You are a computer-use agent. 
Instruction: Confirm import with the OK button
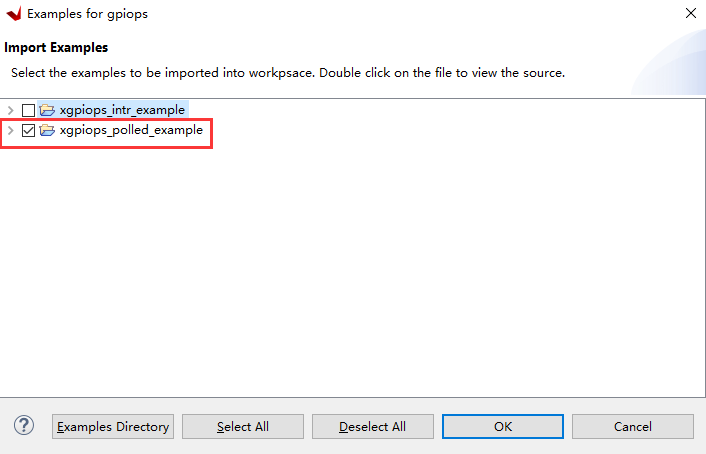[503, 427]
